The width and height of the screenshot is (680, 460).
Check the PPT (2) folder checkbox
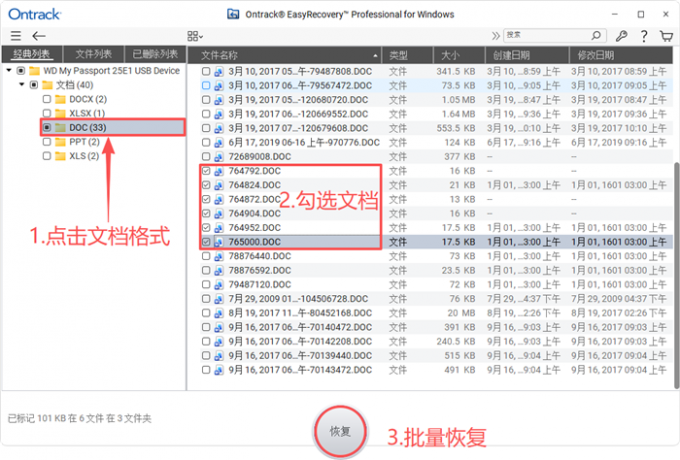(x=47, y=142)
